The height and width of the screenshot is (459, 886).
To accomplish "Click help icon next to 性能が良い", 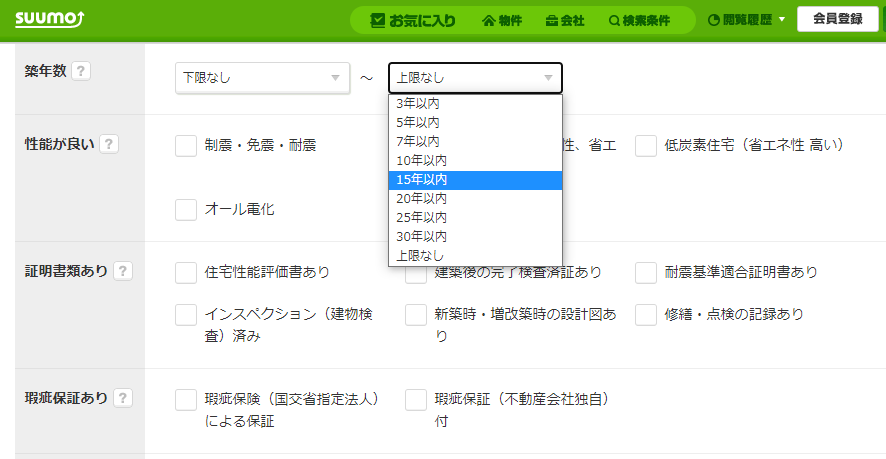I will (109, 145).
